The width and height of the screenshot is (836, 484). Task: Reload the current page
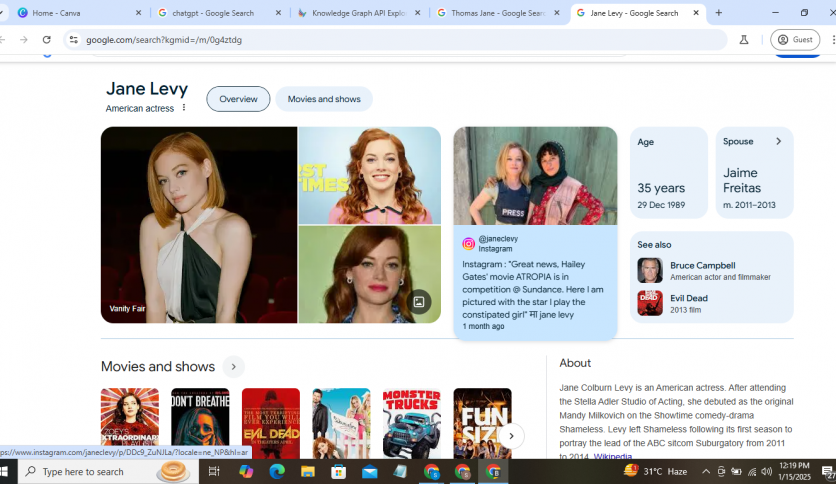(47, 39)
